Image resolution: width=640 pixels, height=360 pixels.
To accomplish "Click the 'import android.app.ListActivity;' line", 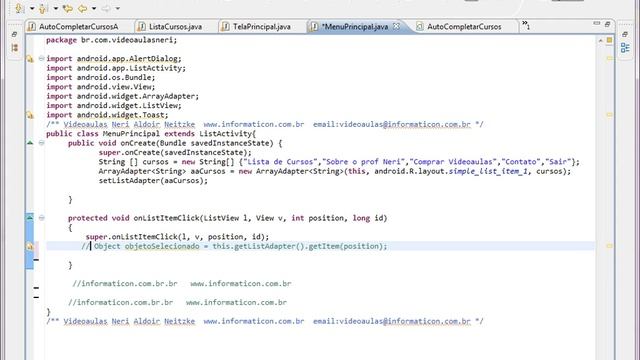I will (x=116, y=68).
